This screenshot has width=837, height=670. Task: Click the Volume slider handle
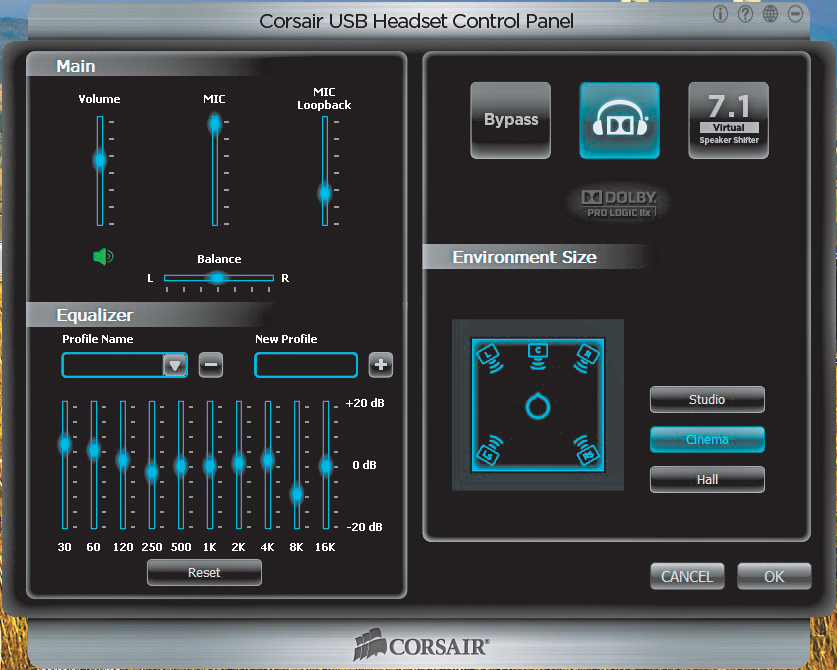tap(100, 159)
